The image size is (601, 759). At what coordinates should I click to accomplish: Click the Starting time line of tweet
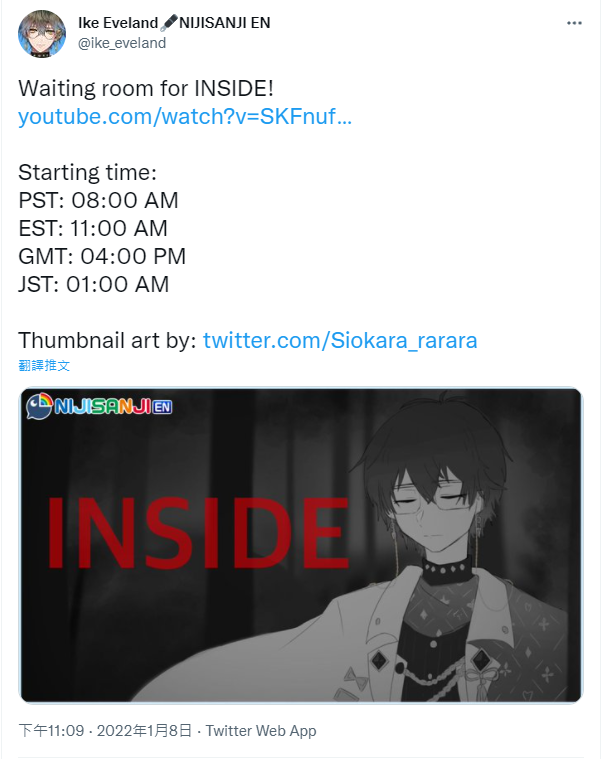pos(88,172)
